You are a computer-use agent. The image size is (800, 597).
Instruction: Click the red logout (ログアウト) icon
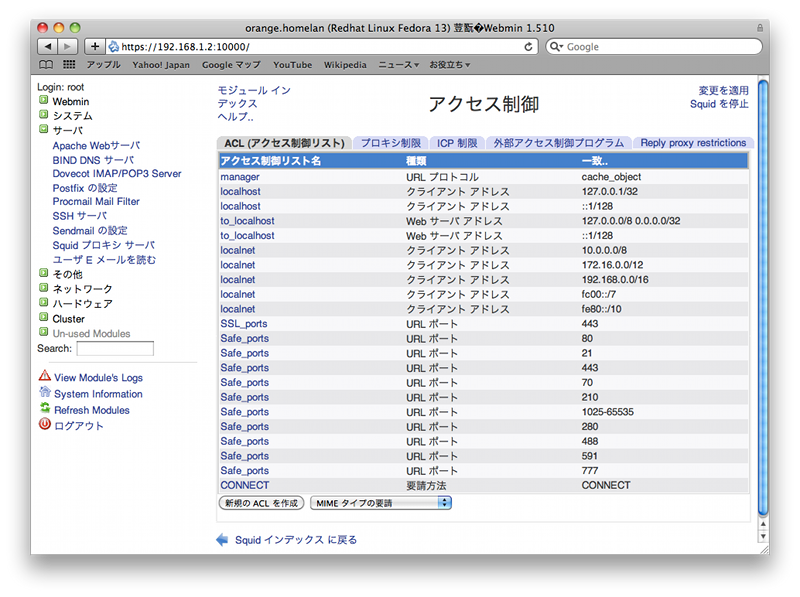pyautogui.click(x=44, y=425)
